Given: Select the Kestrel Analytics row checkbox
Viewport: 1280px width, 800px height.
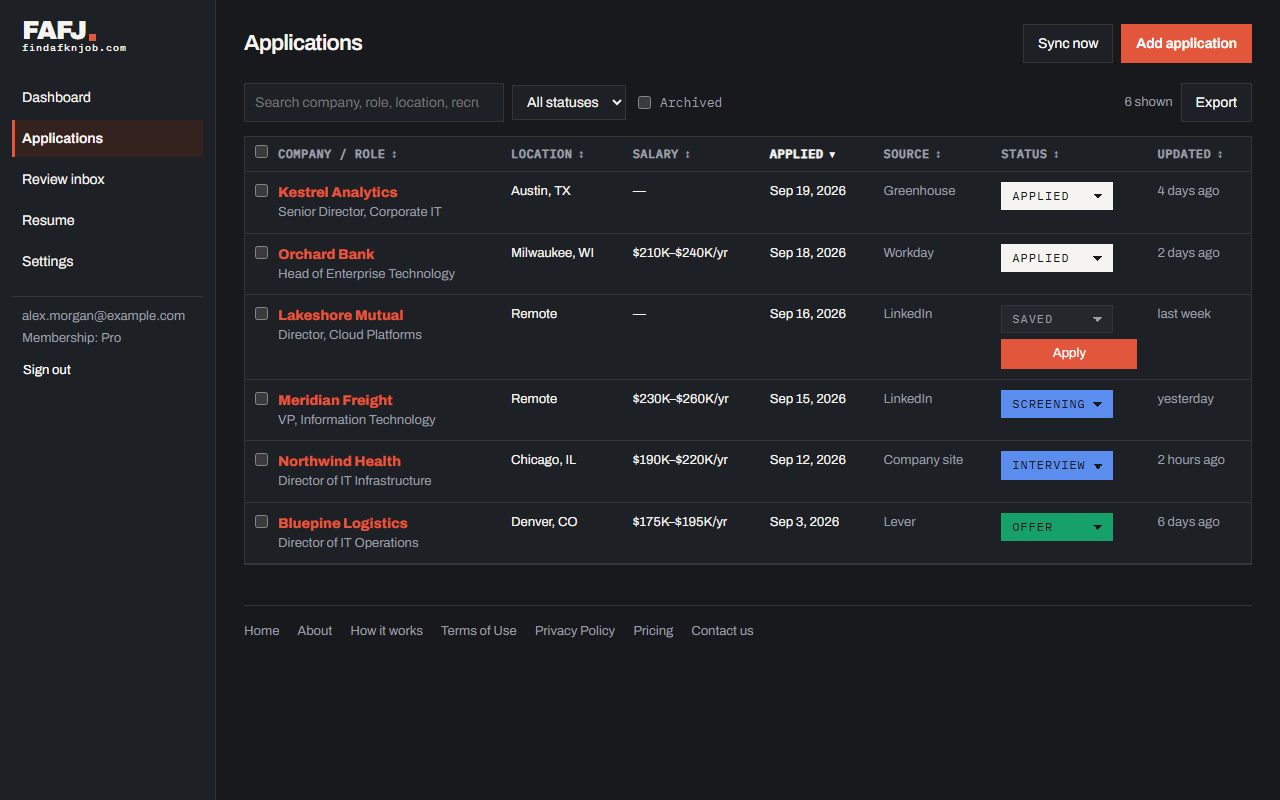Looking at the screenshot, I should click(262, 190).
